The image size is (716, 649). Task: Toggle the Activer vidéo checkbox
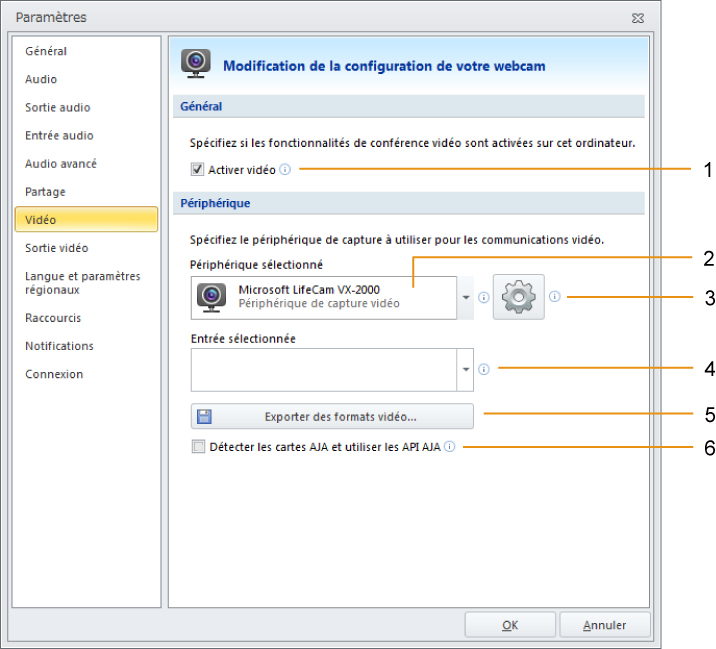pos(197,169)
